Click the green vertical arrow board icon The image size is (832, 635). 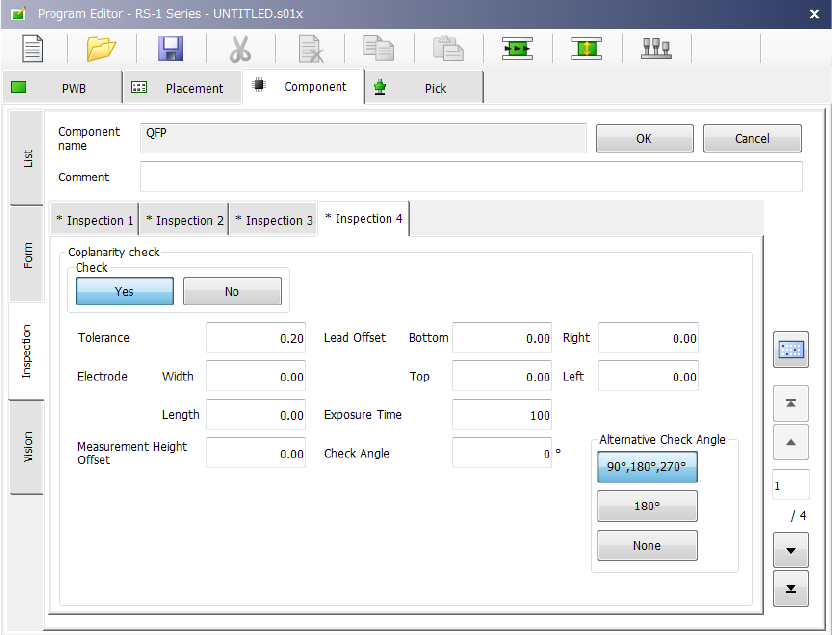coord(586,49)
